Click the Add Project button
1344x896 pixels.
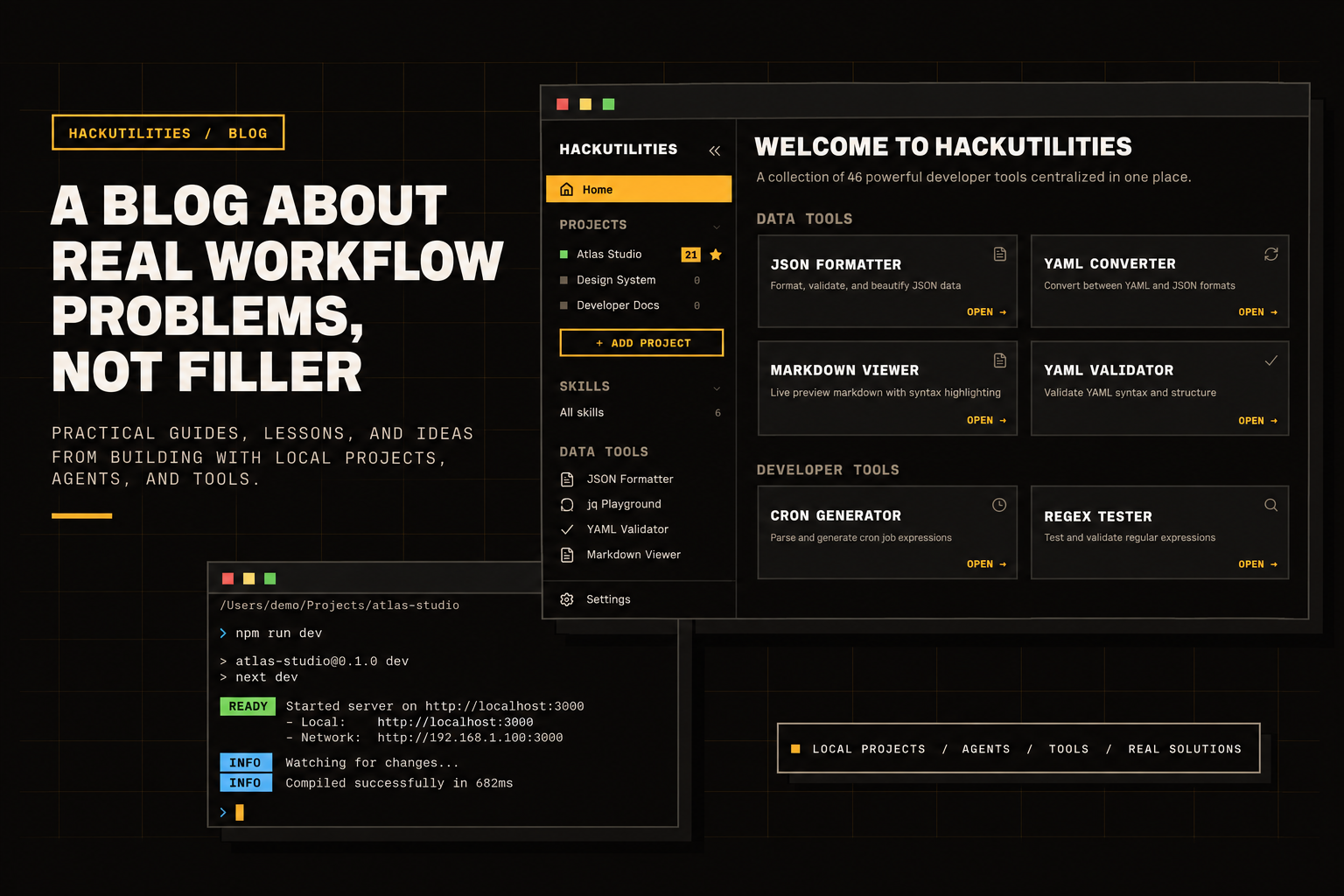(x=641, y=343)
